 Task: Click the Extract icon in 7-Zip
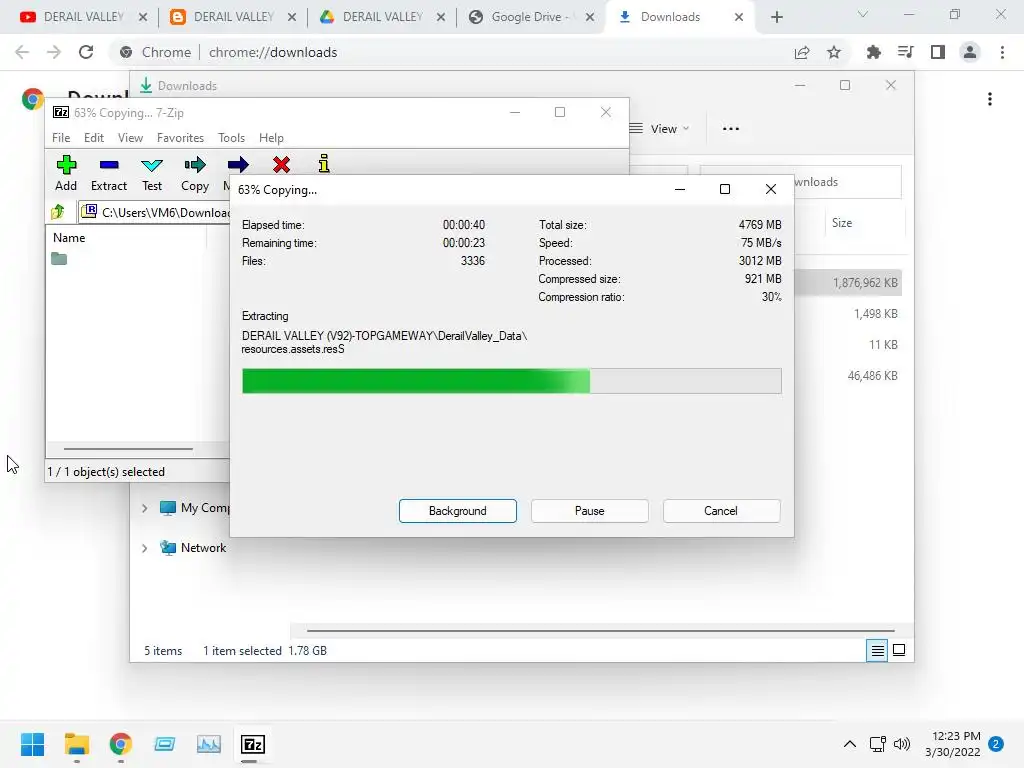108,173
